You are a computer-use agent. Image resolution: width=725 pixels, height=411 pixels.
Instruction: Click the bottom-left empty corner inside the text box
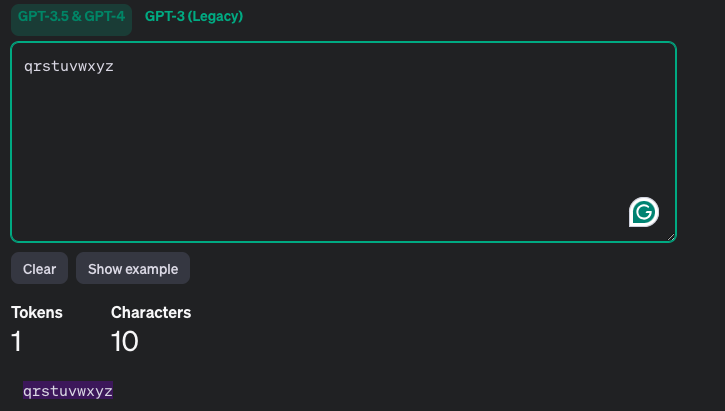[30, 225]
